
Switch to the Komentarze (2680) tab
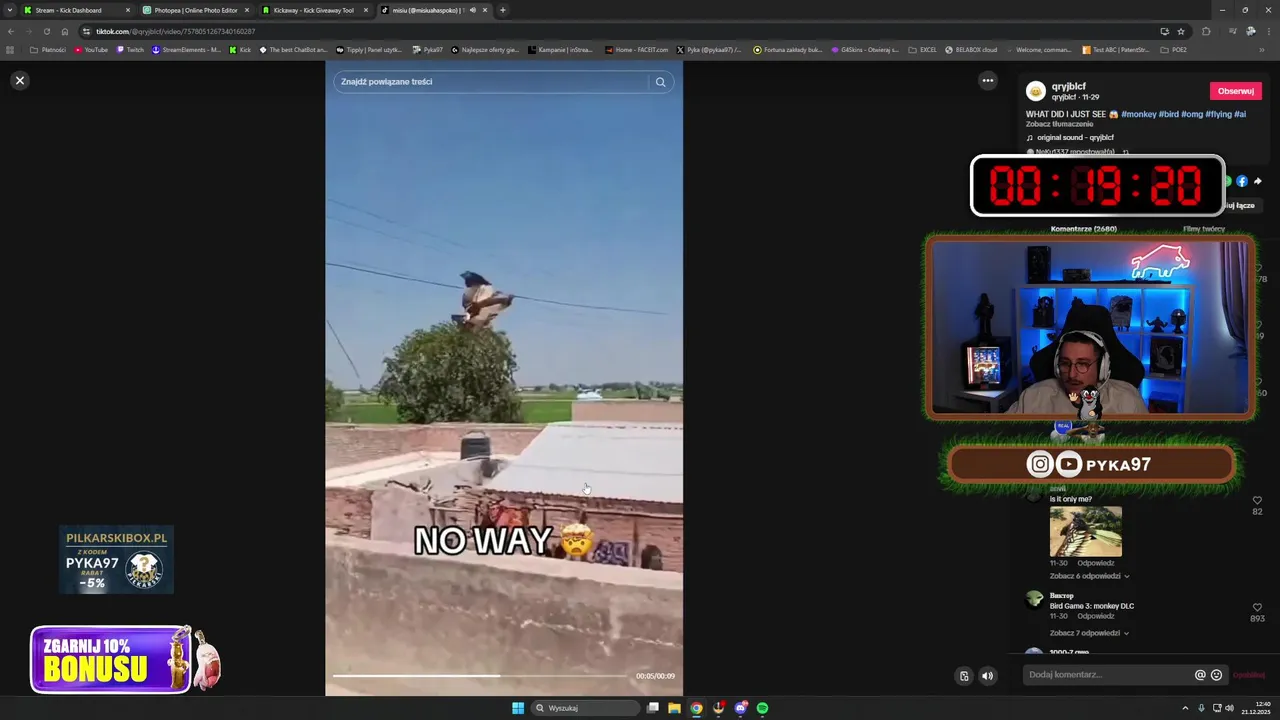1083,229
